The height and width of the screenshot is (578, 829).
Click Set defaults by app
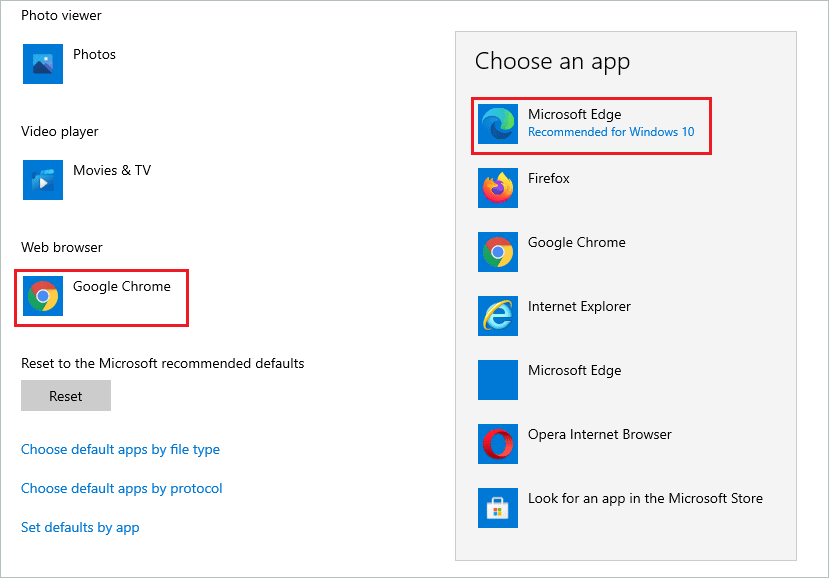pyautogui.click(x=80, y=527)
